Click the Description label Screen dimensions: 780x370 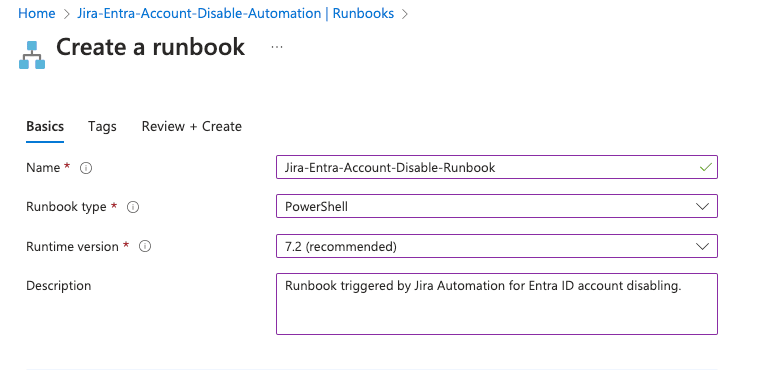click(x=59, y=286)
